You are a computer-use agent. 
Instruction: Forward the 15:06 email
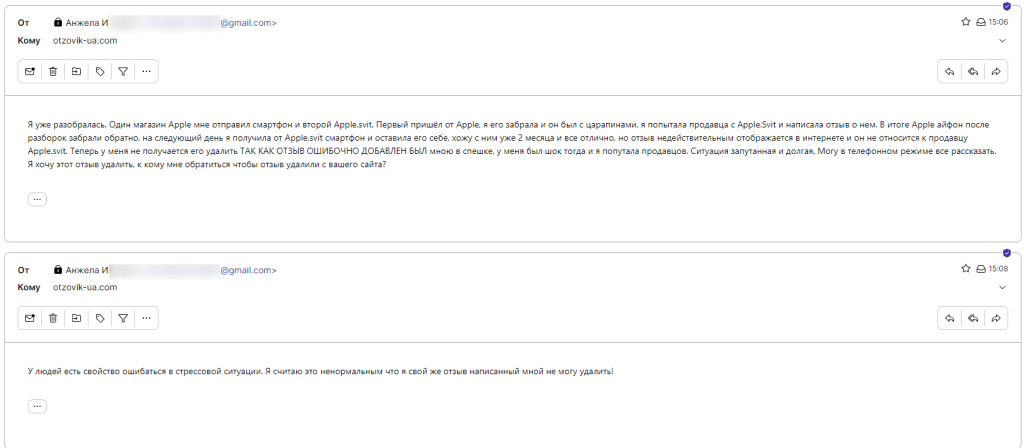996,71
